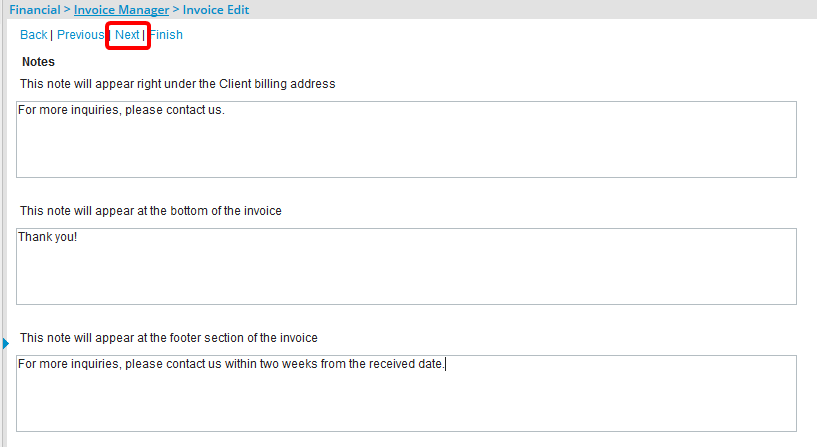Image resolution: width=817 pixels, height=447 pixels.
Task: Go Back to the prior page
Action: point(33,35)
